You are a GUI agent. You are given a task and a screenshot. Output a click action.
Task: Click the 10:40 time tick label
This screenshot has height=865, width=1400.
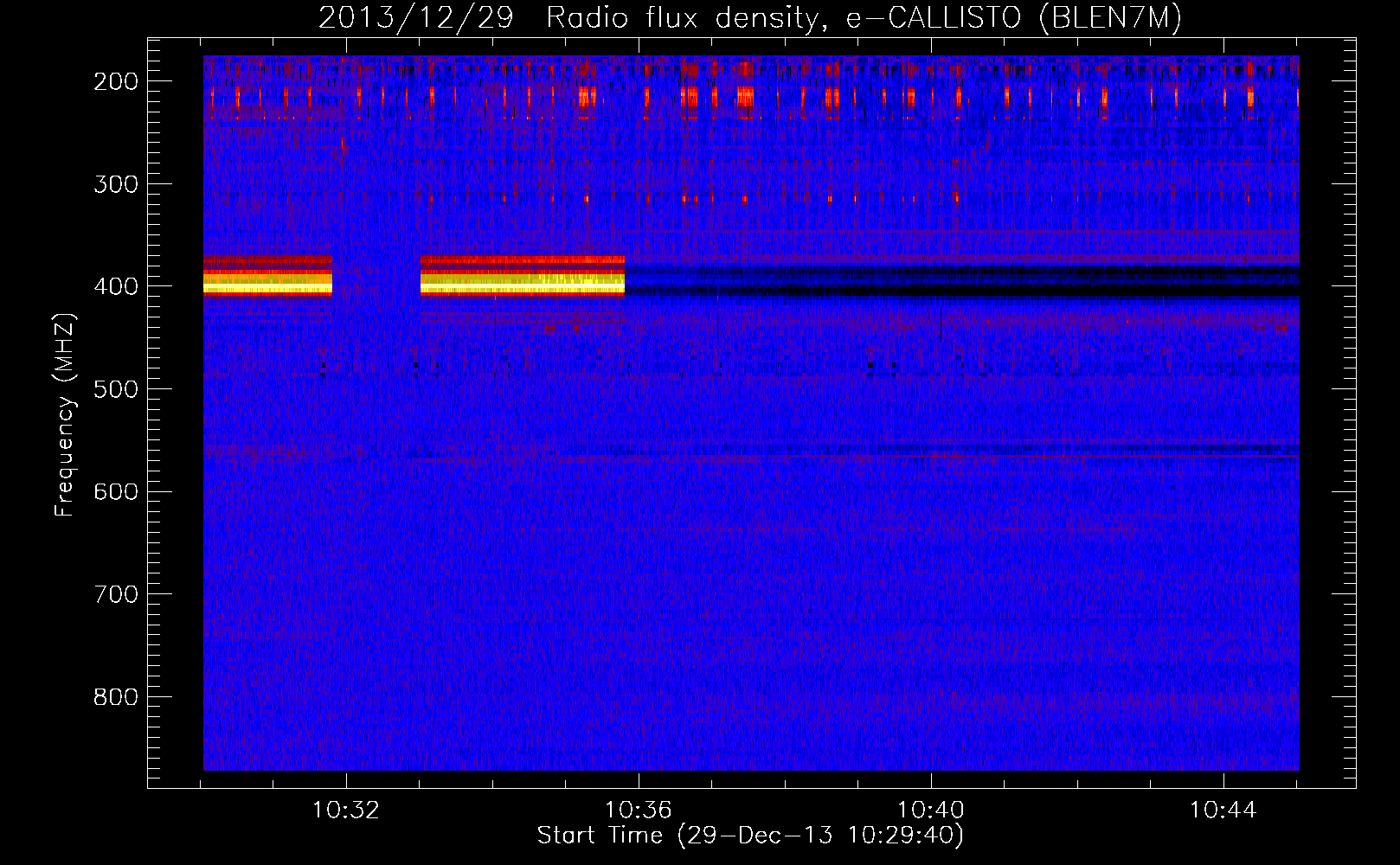(x=931, y=811)
